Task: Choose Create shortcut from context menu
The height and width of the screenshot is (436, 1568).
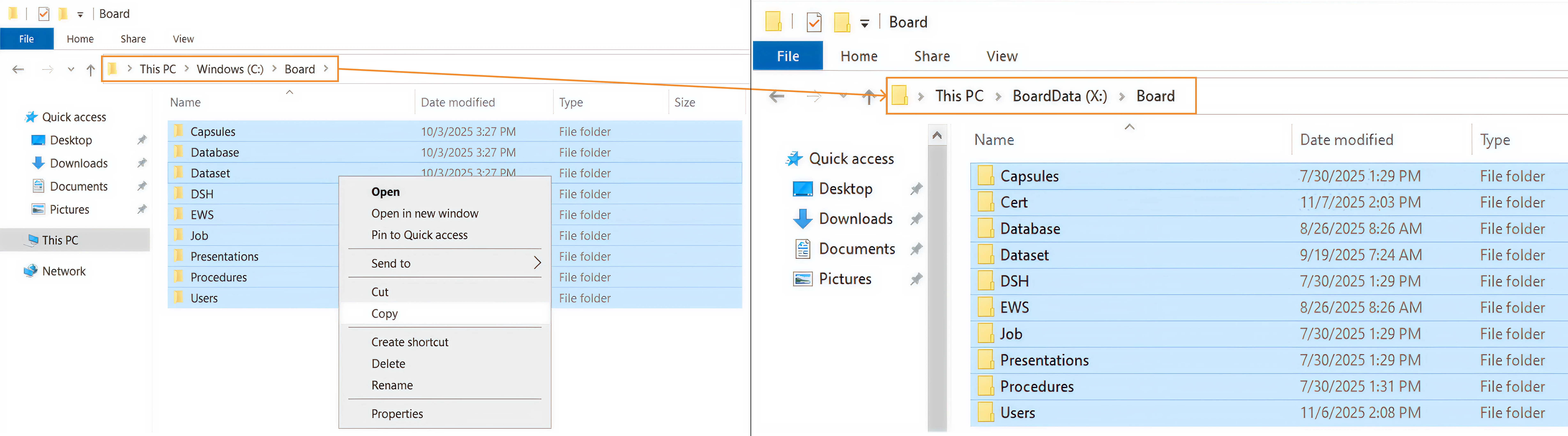Action: pyautogui.click(x=445, y=342)
